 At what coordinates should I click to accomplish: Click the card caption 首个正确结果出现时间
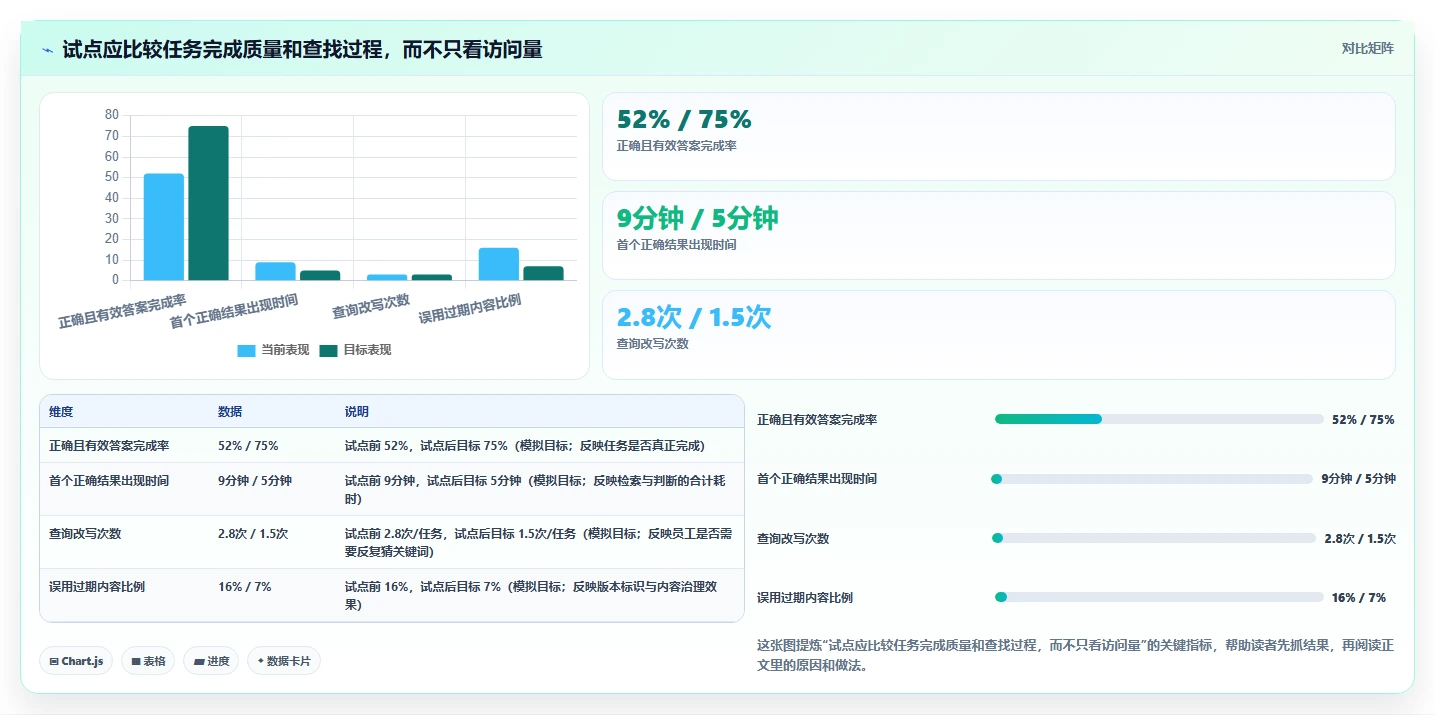tap(677, 245)
